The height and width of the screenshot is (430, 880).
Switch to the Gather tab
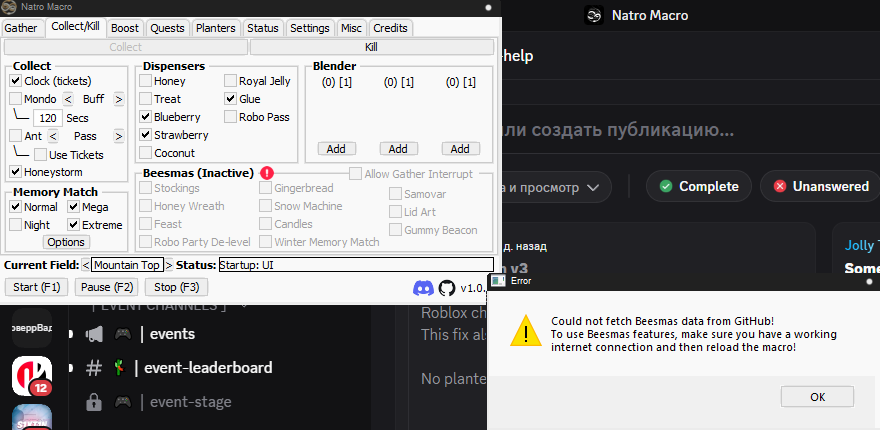tap(21, 28)
